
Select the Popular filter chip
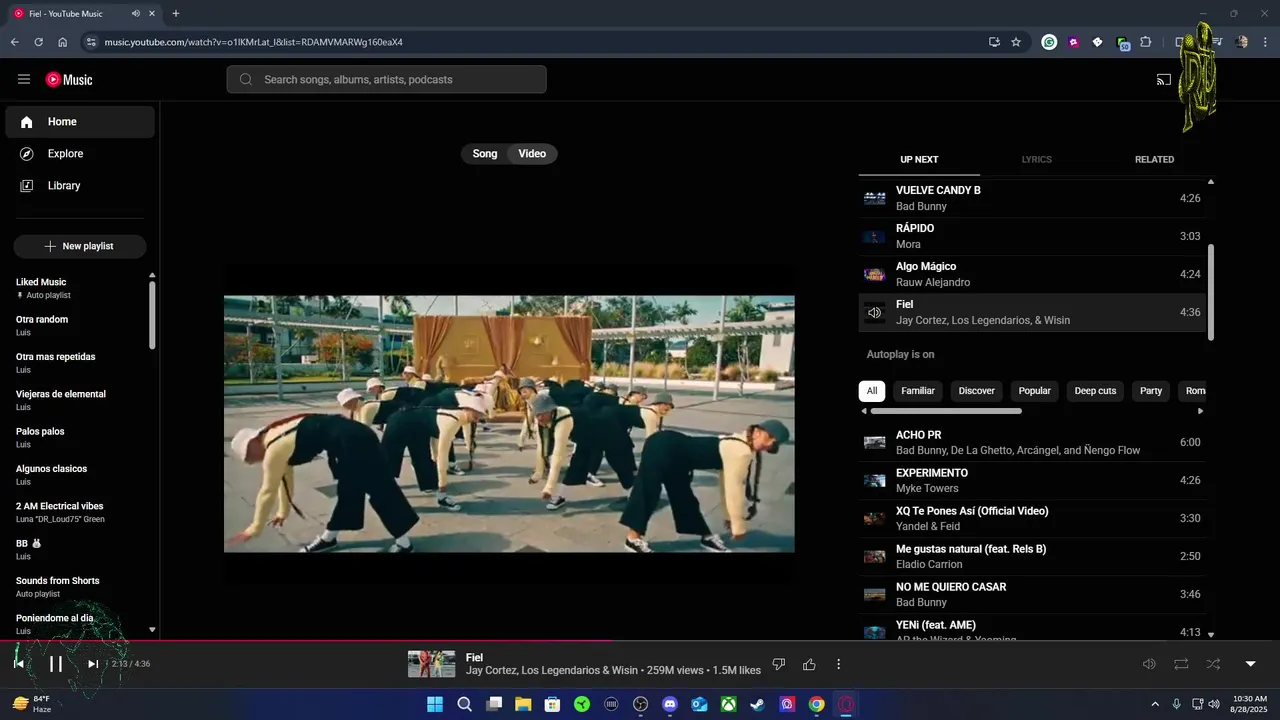coord(1034,391)
